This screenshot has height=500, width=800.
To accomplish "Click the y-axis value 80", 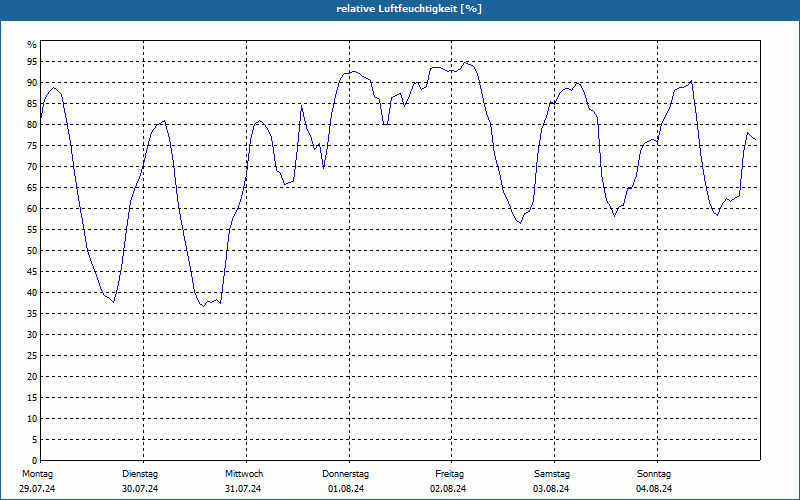I will [x=32, y=124].
